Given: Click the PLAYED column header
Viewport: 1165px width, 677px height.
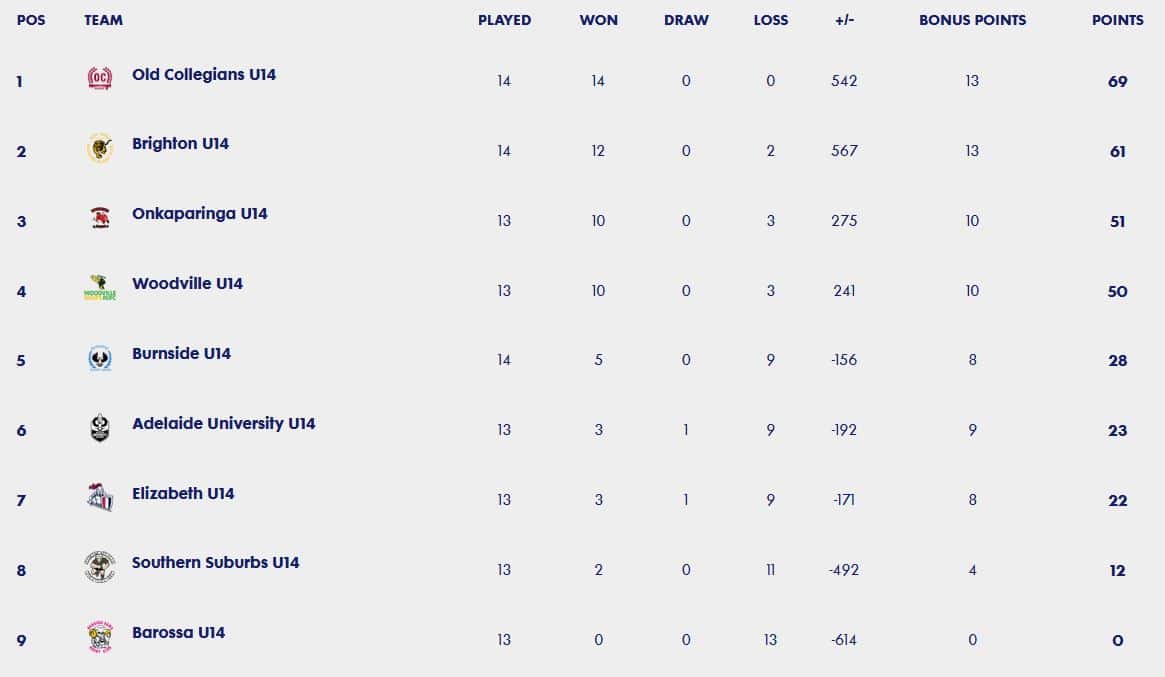Looking at the screenshot, I should [x=504, y=20].
